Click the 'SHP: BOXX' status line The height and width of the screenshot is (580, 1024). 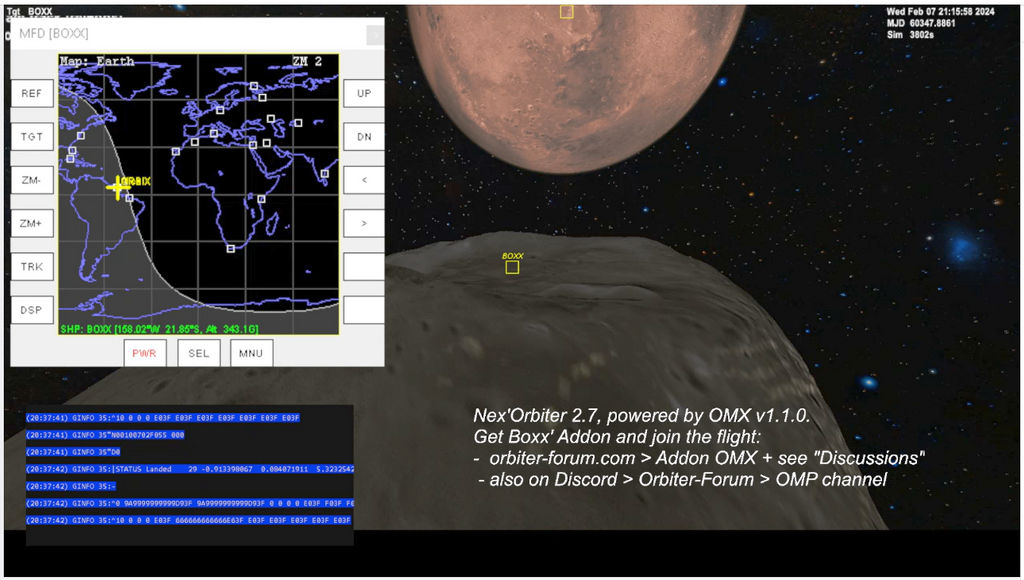point(159,329)
